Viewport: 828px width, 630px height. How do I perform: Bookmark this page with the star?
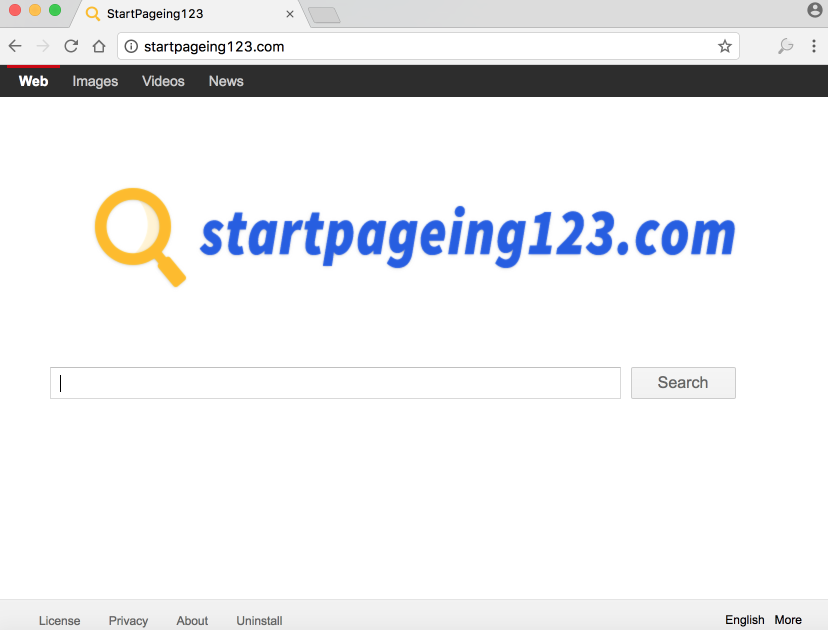(x=725, y=46)
